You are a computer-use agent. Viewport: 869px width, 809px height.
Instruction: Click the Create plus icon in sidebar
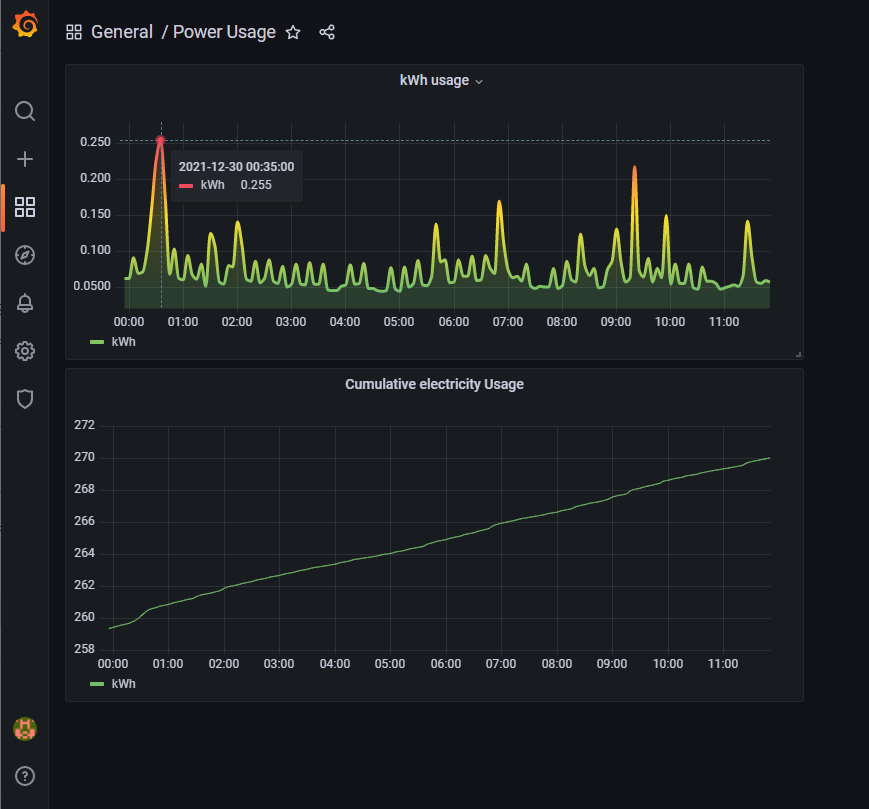[x=25, y=160]
